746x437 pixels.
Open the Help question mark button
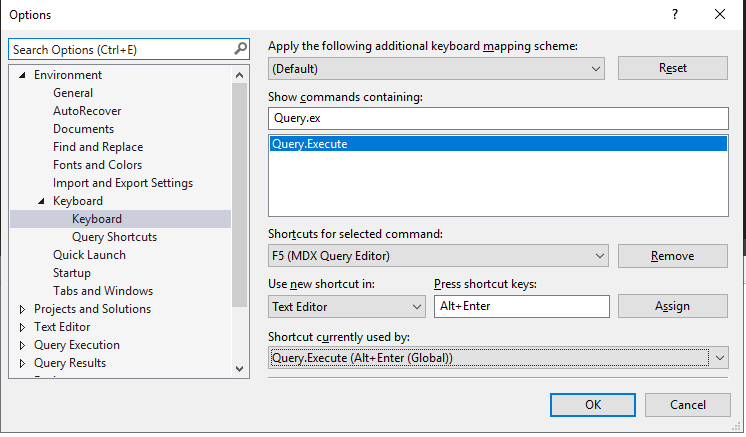pos(675,14)
